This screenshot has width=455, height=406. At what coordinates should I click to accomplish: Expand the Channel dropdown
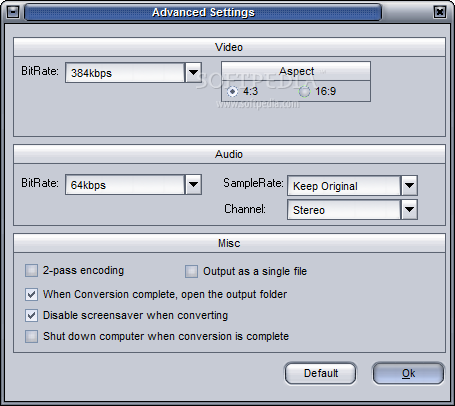pos(409,210)
